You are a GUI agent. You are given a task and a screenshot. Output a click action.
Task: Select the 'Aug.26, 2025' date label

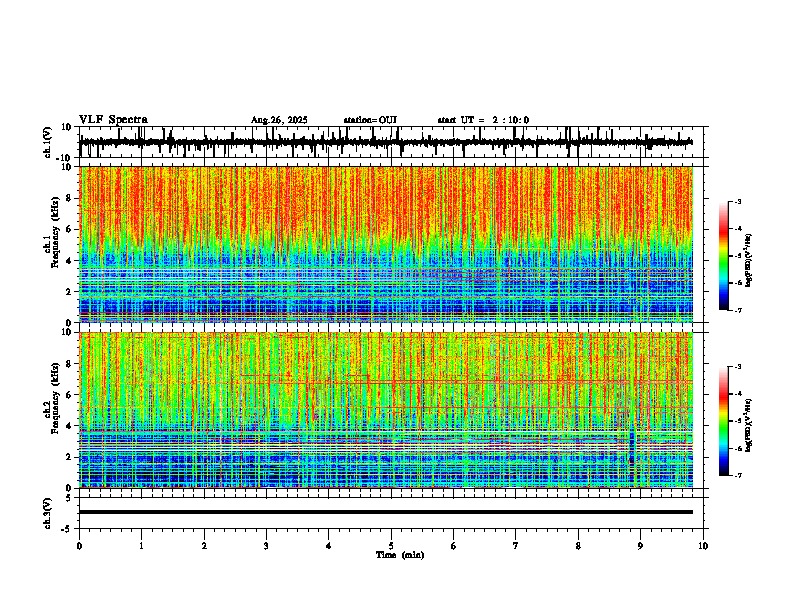[x=279, y=120]
